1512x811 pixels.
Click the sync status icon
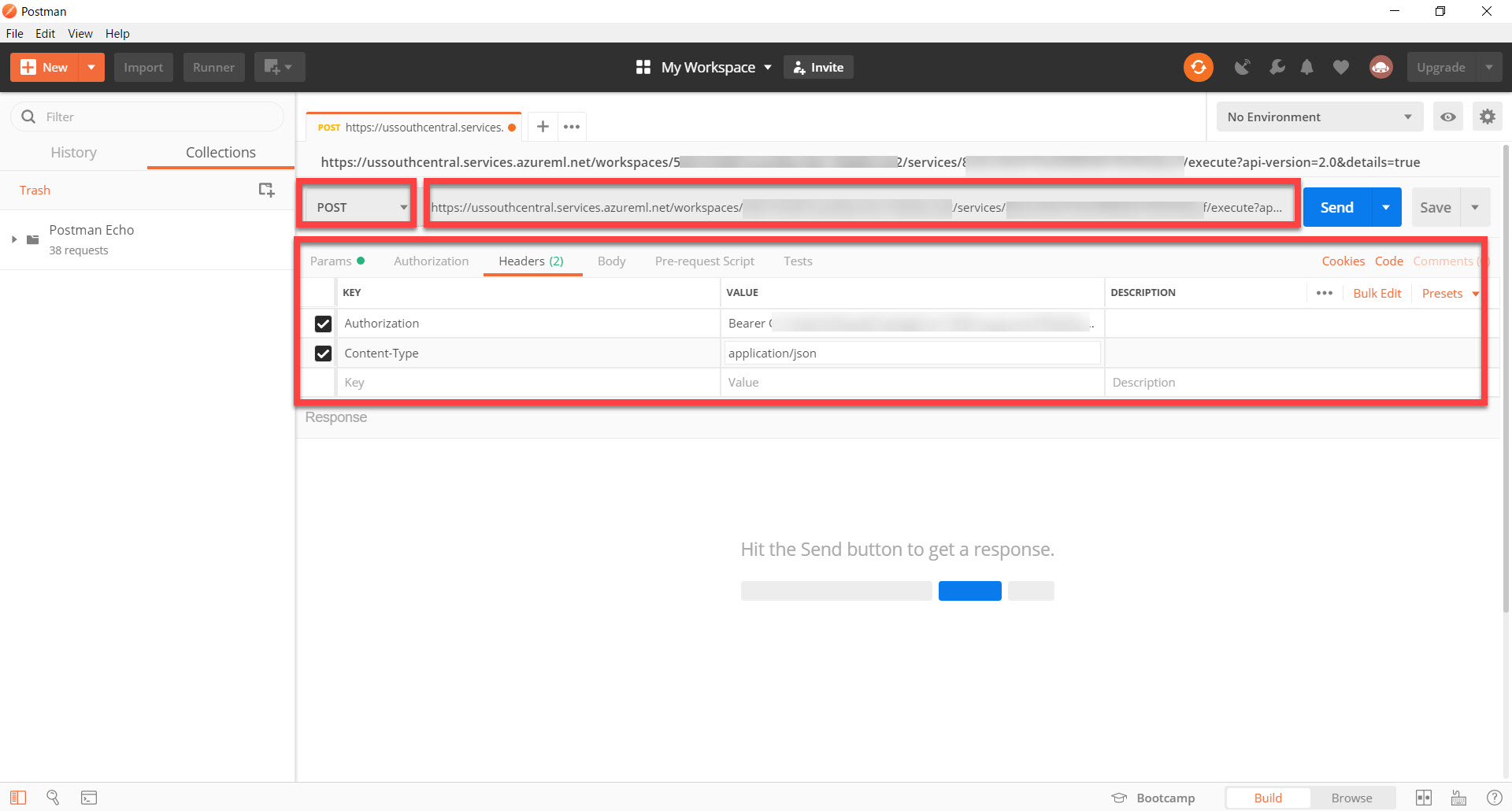click(1198, 68)
